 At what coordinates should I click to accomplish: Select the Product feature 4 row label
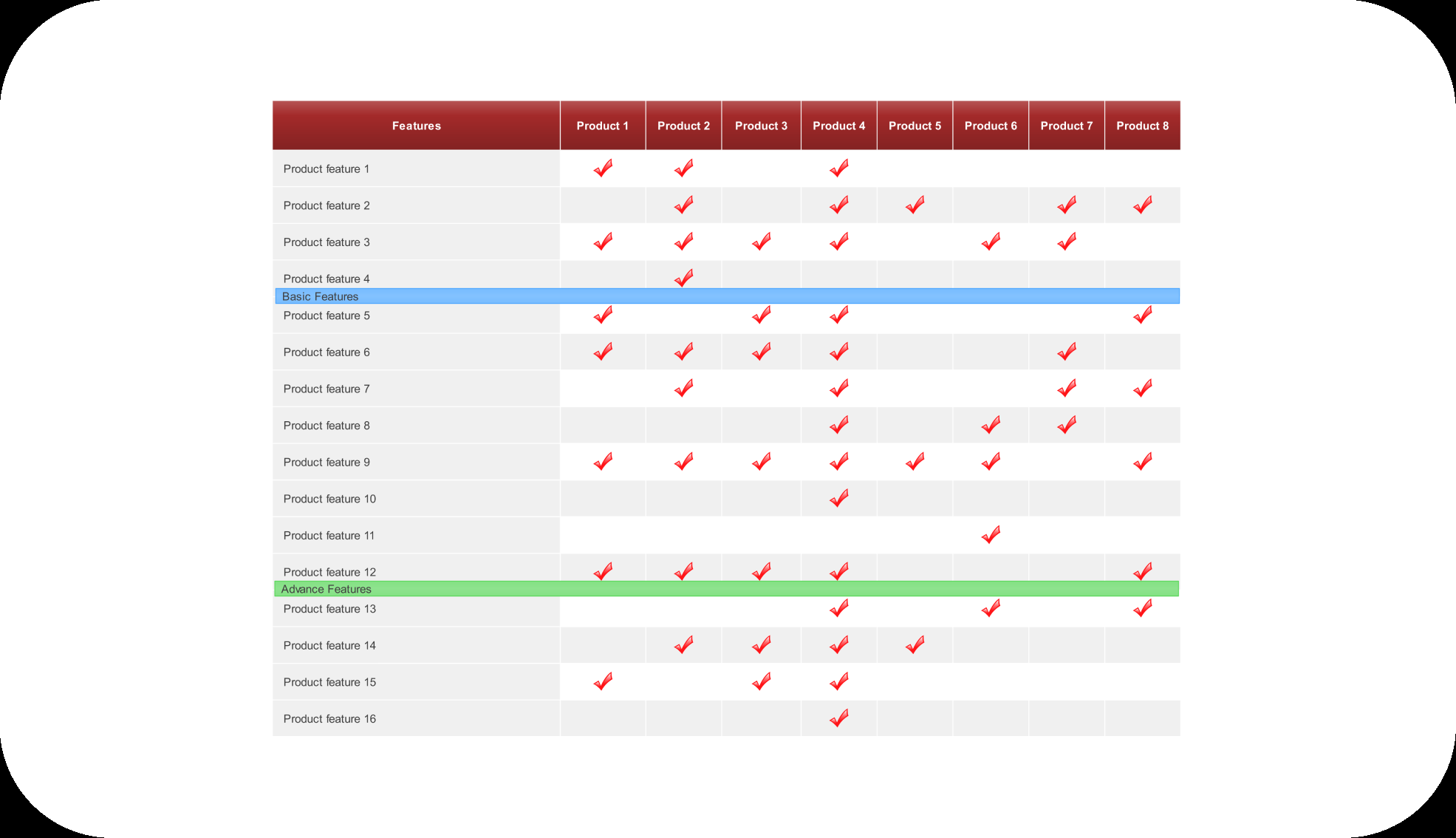click(327, 279)
